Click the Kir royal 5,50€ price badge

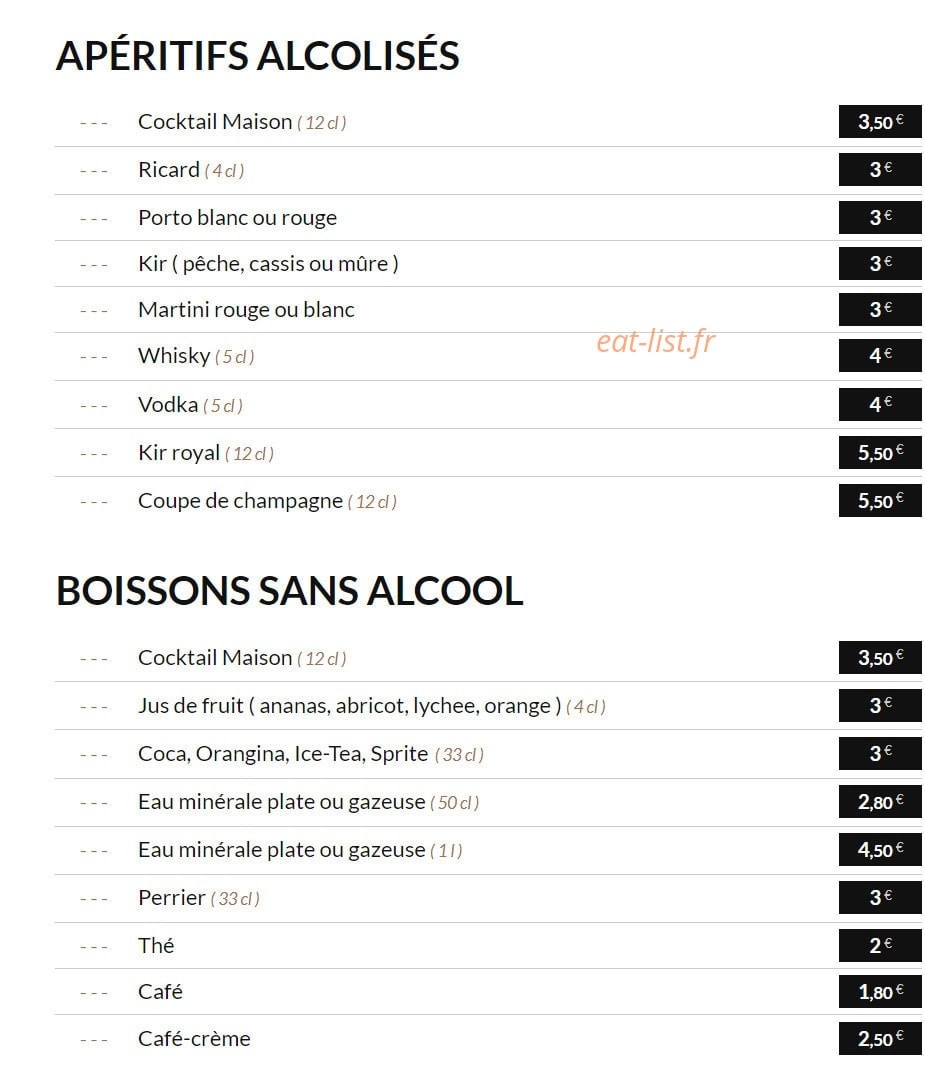[x=880, y=453]
